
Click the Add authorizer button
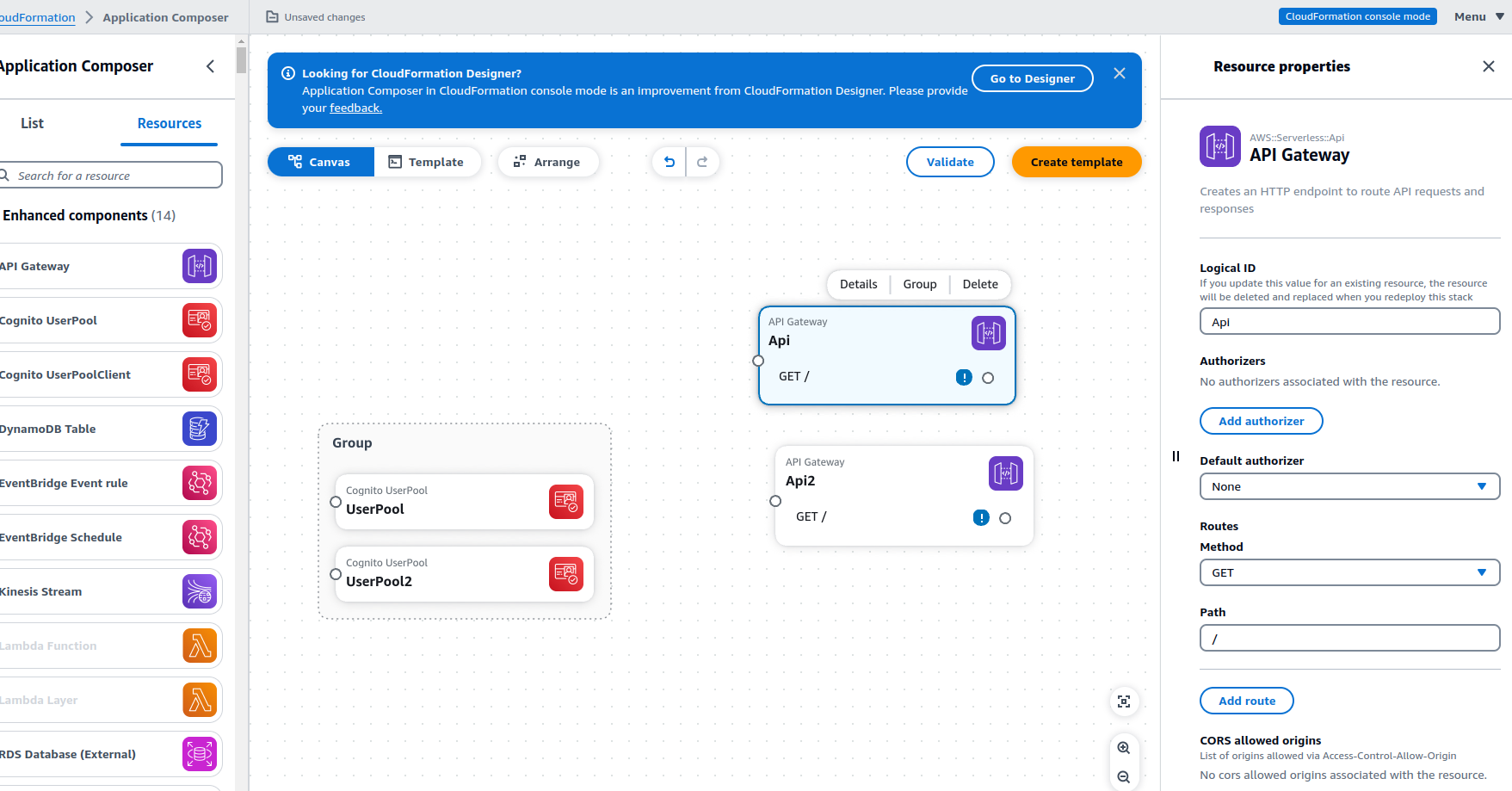coord(1261,421)
